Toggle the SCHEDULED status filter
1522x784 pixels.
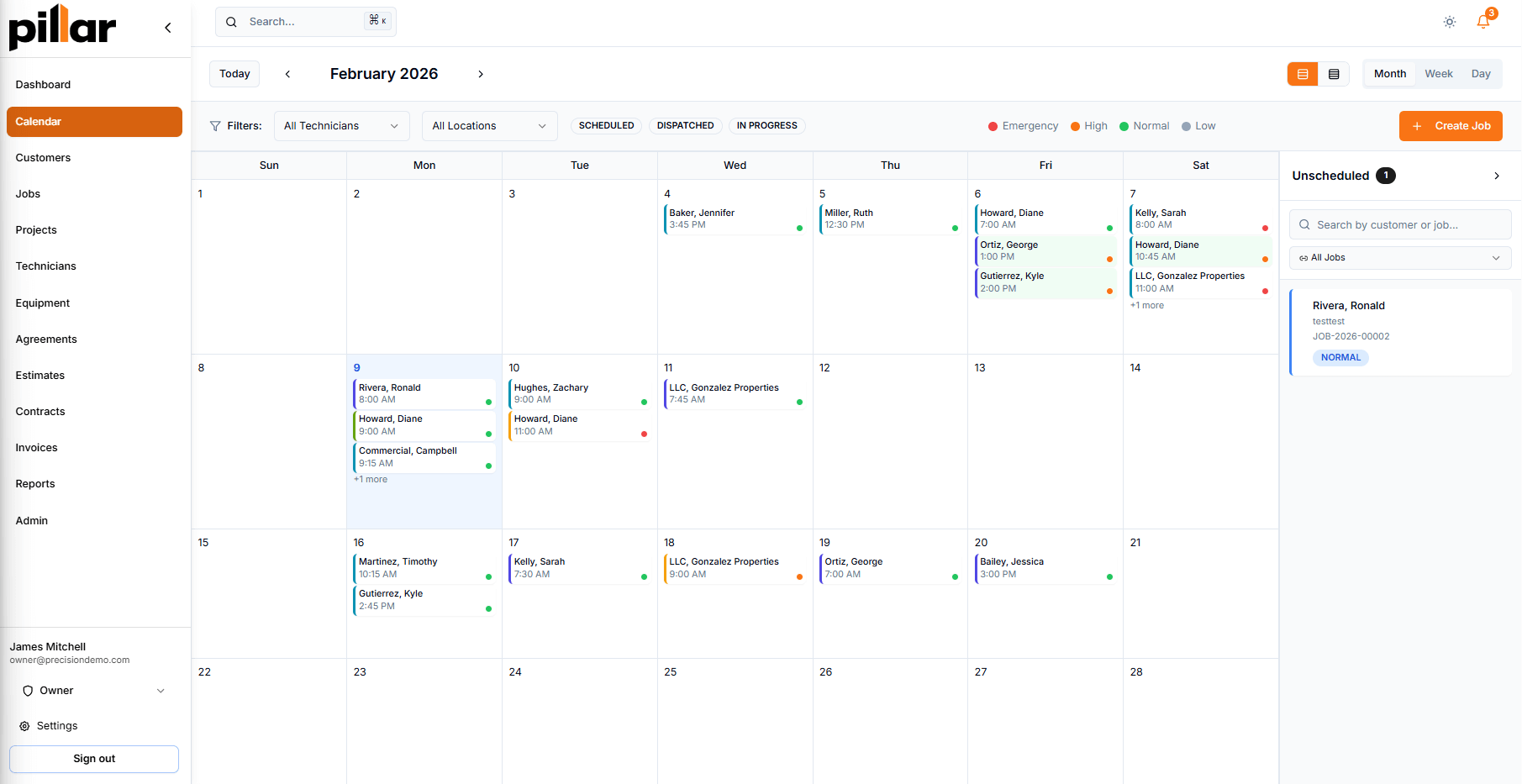pyautogui.click(x=605, y=125)
